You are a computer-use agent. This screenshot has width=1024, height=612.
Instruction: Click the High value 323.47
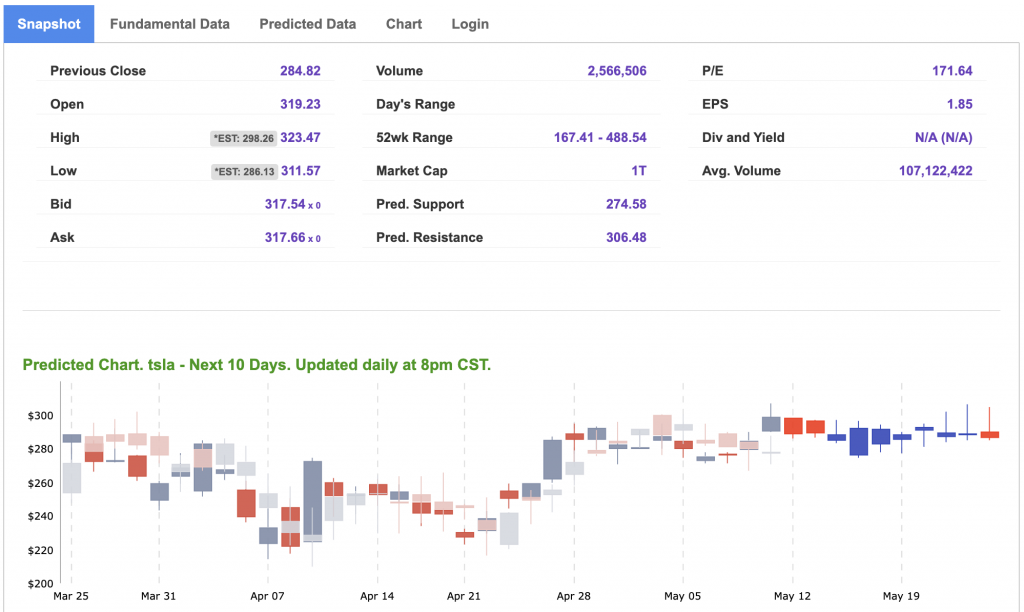300,137
